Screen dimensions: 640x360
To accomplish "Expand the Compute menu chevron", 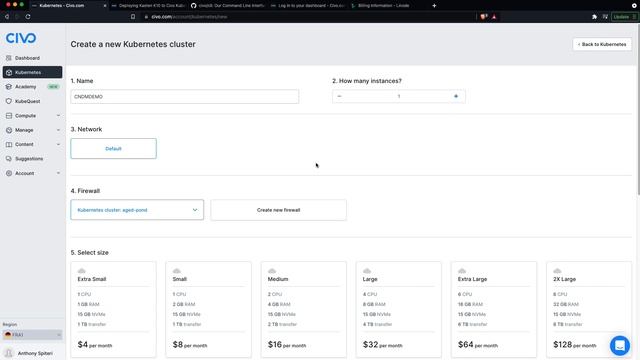I will 58,116.
